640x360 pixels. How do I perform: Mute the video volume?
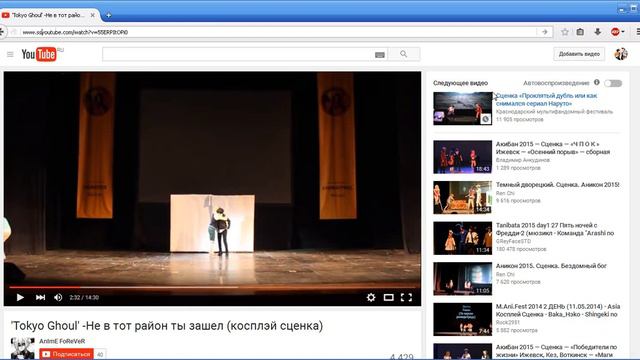point(58,297)
